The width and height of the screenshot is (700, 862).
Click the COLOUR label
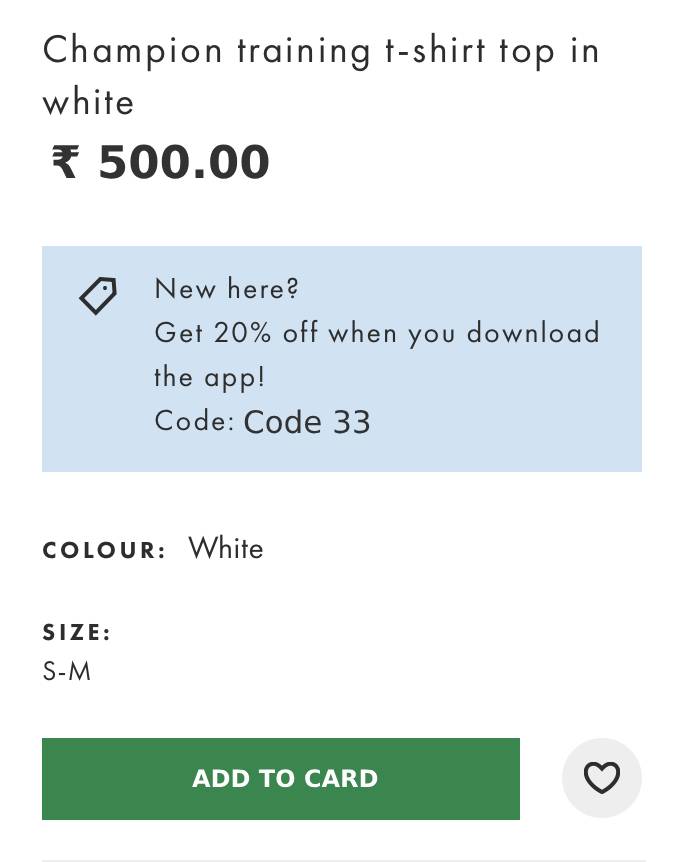[104, 550]
